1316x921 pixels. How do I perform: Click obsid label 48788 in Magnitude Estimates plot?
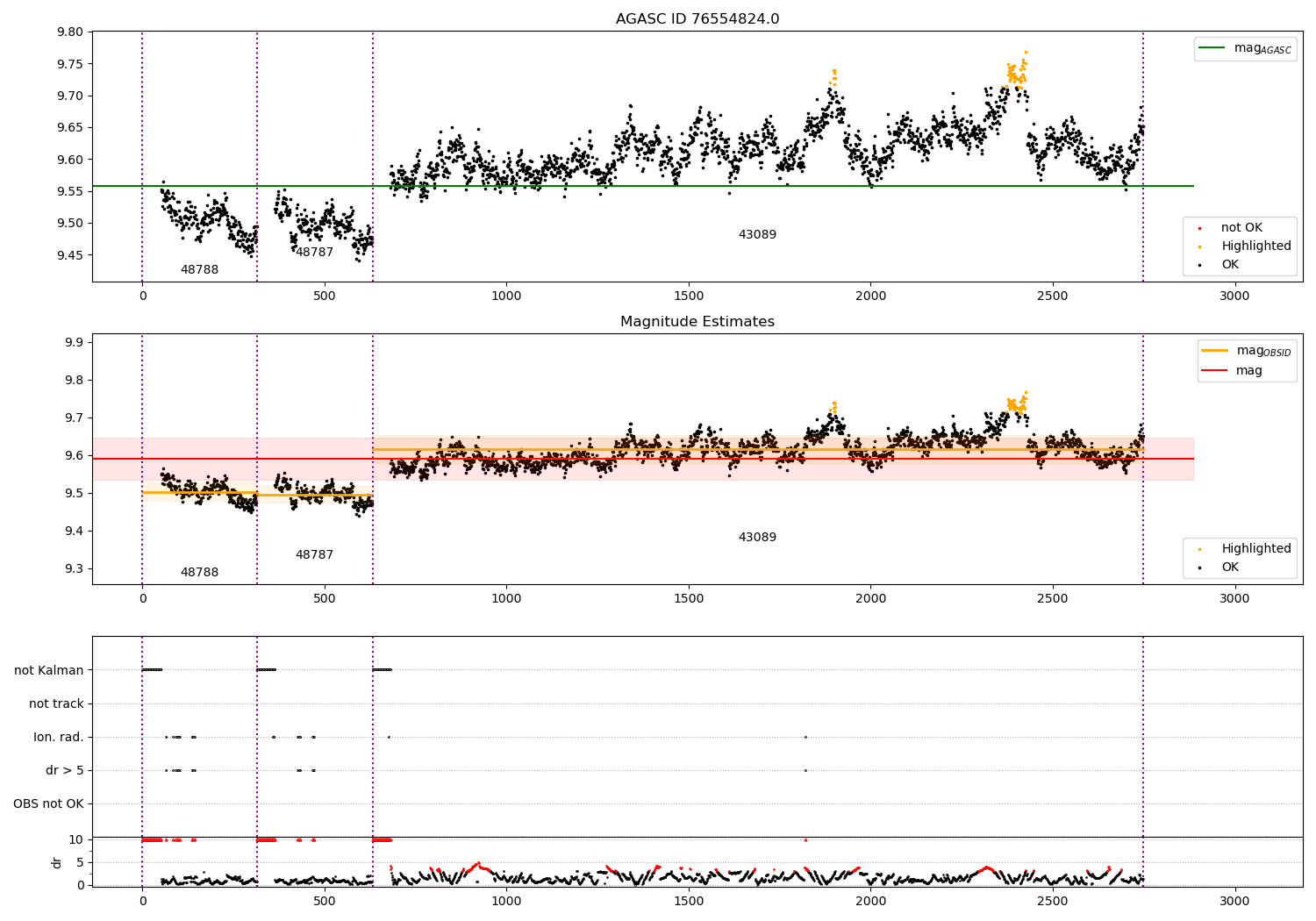click(199, 573)
